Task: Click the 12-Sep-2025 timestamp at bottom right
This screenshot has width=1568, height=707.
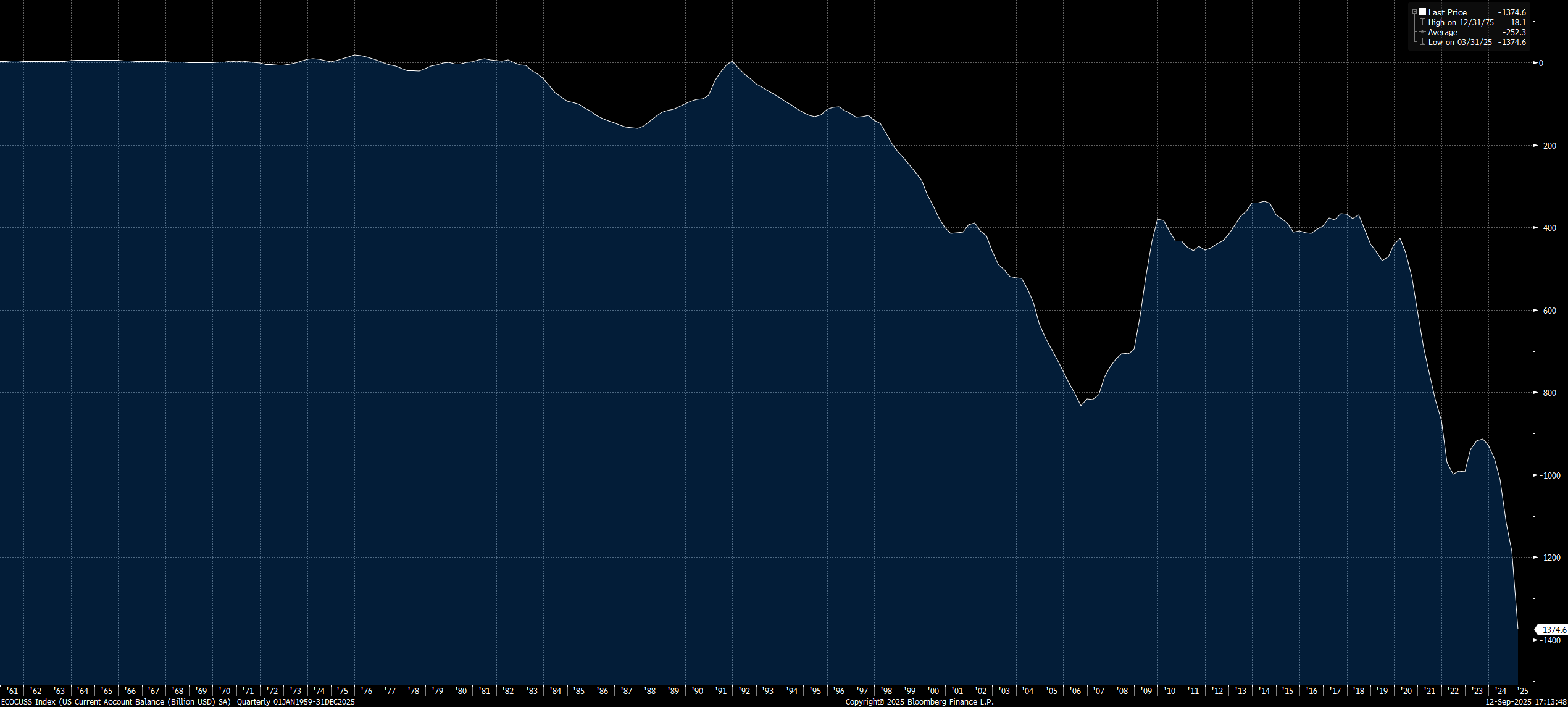Action: pyautogui.click(x=1525, y=702)
